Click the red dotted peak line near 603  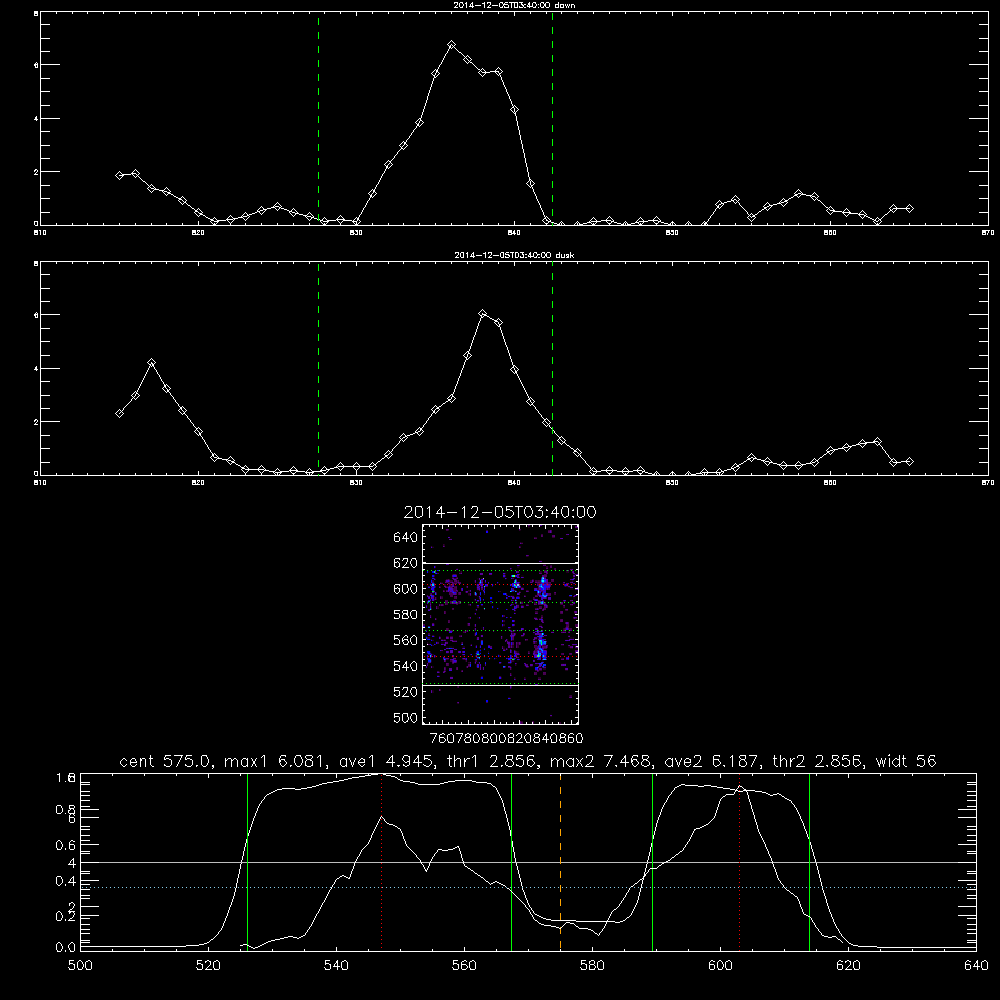[x=740, y=862]
